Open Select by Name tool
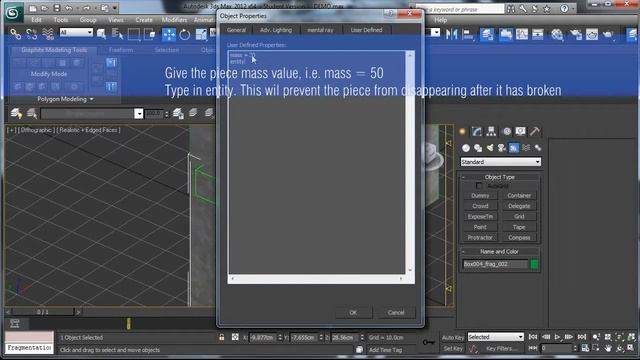 [118, 34]
